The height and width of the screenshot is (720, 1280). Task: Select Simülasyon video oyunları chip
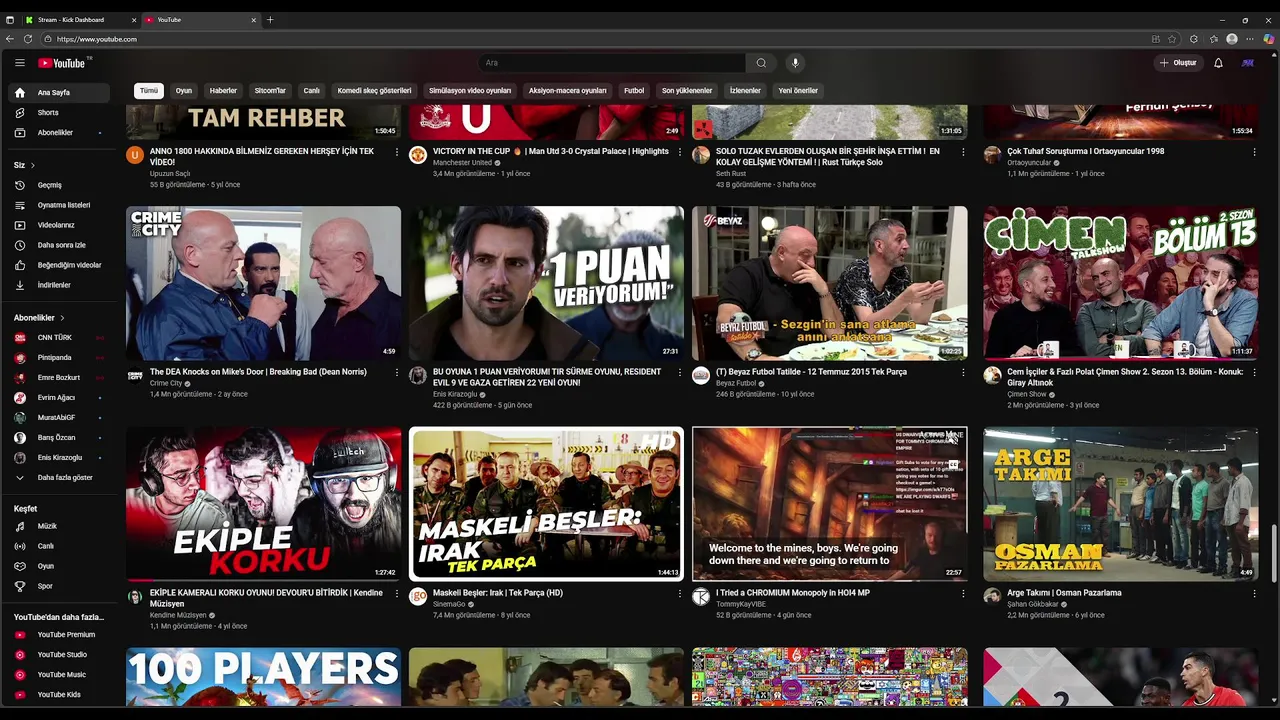(470, 90)
